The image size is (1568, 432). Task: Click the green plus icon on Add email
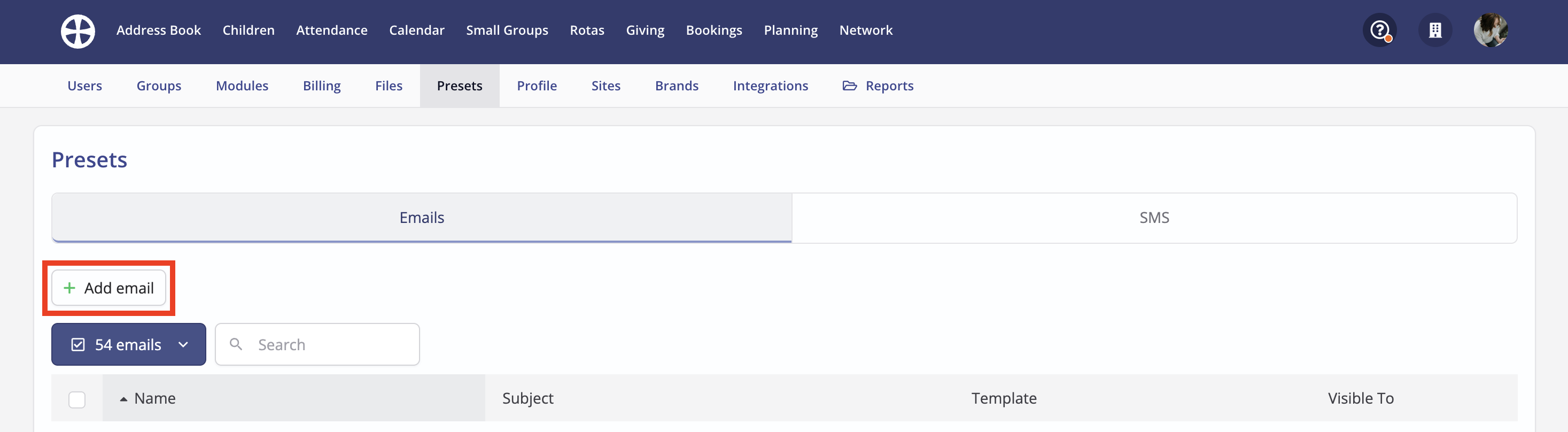(69, 288)
